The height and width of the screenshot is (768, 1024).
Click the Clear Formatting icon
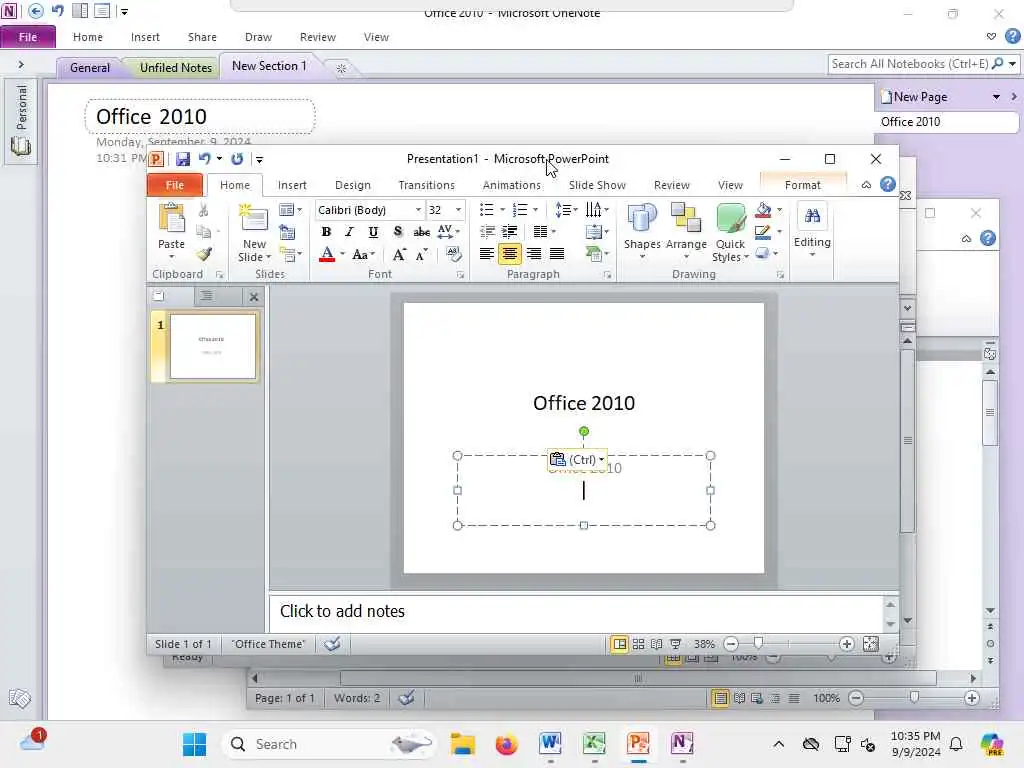click(x=453, y=254)
